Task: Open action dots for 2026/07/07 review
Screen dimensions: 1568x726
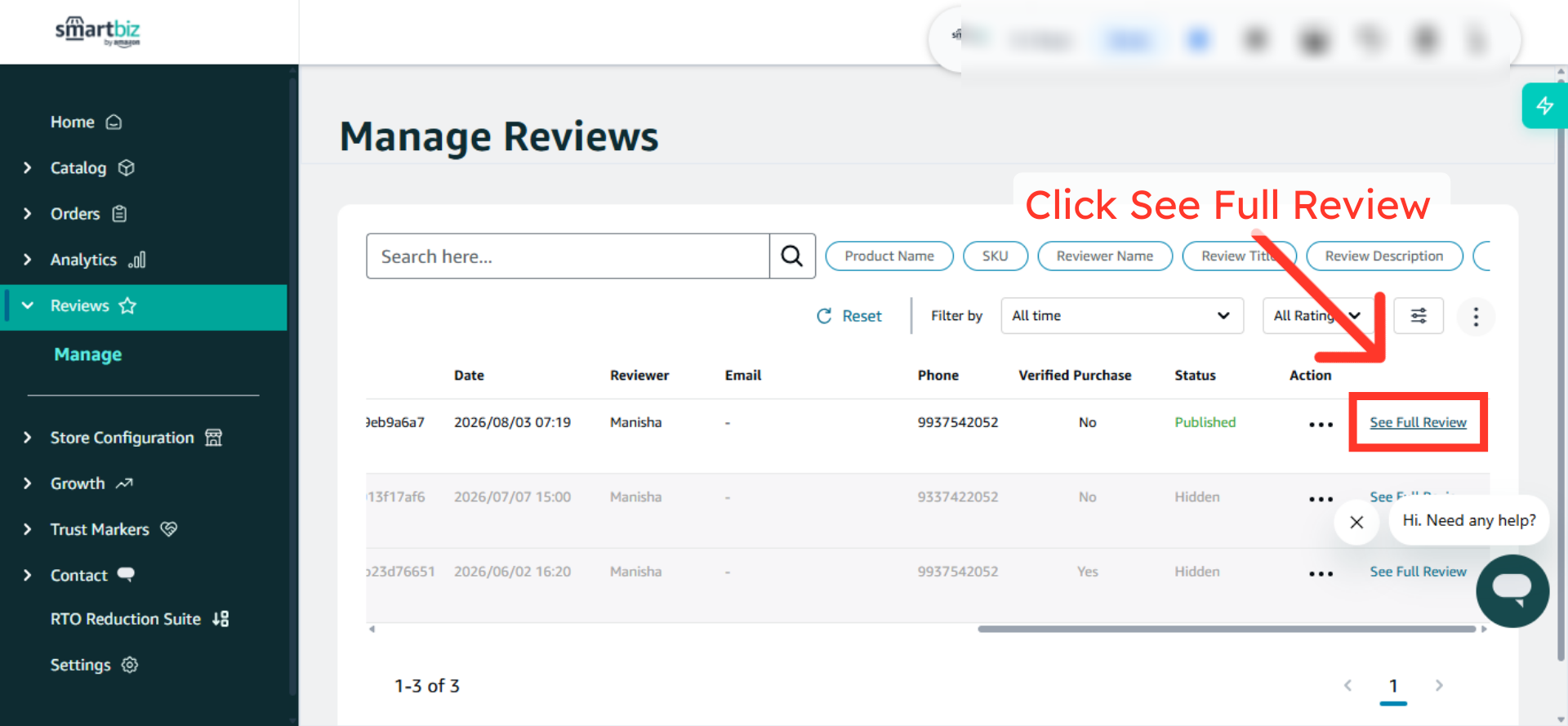Action: 1321,498
